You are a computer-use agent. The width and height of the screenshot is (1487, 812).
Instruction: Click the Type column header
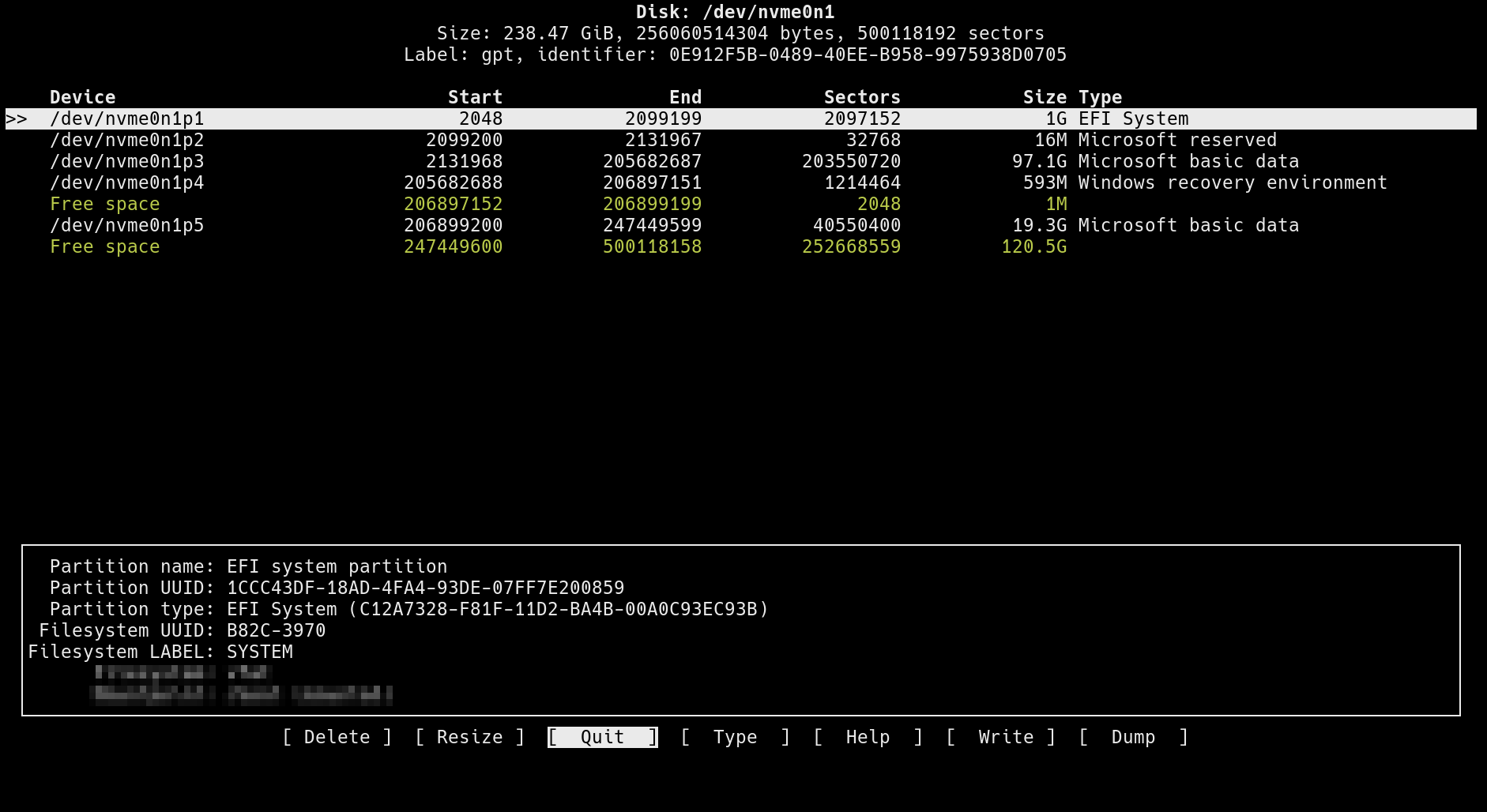[1100, 97]
